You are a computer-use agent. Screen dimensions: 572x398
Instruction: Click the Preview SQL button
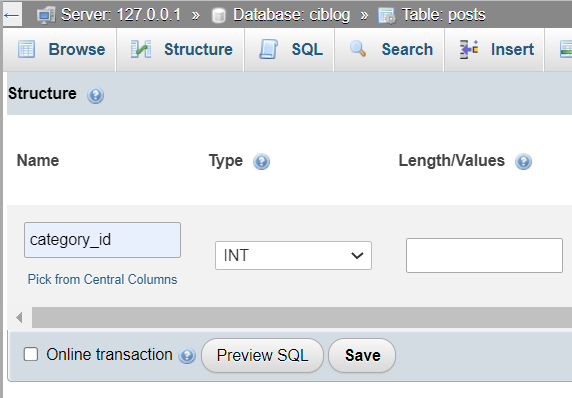point(262,355)
